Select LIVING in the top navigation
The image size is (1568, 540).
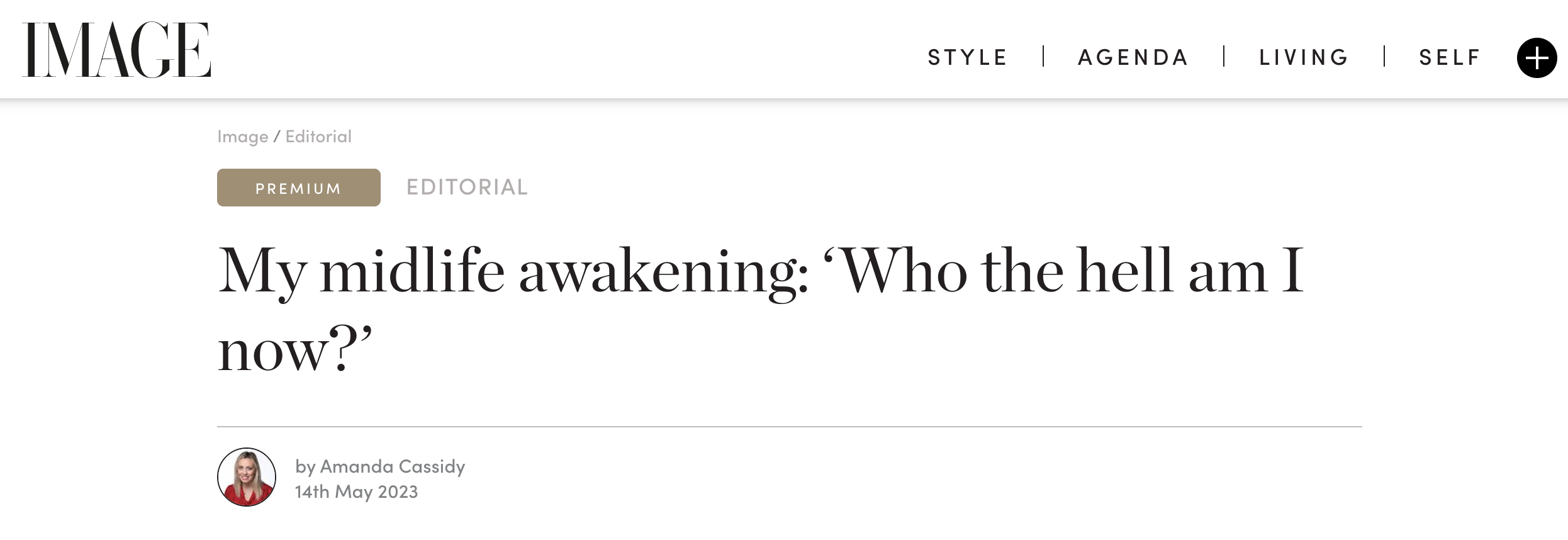point(1304,57)
